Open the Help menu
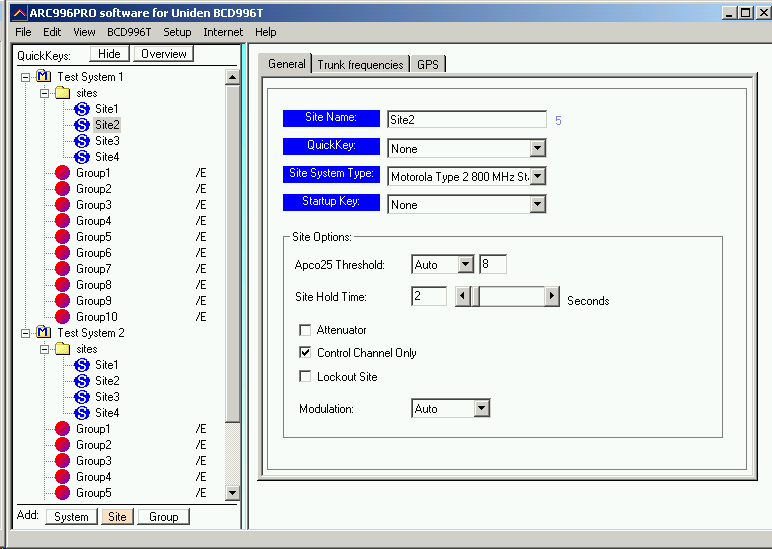The width and height of the screenshot is (772, 549). point(265,32)
